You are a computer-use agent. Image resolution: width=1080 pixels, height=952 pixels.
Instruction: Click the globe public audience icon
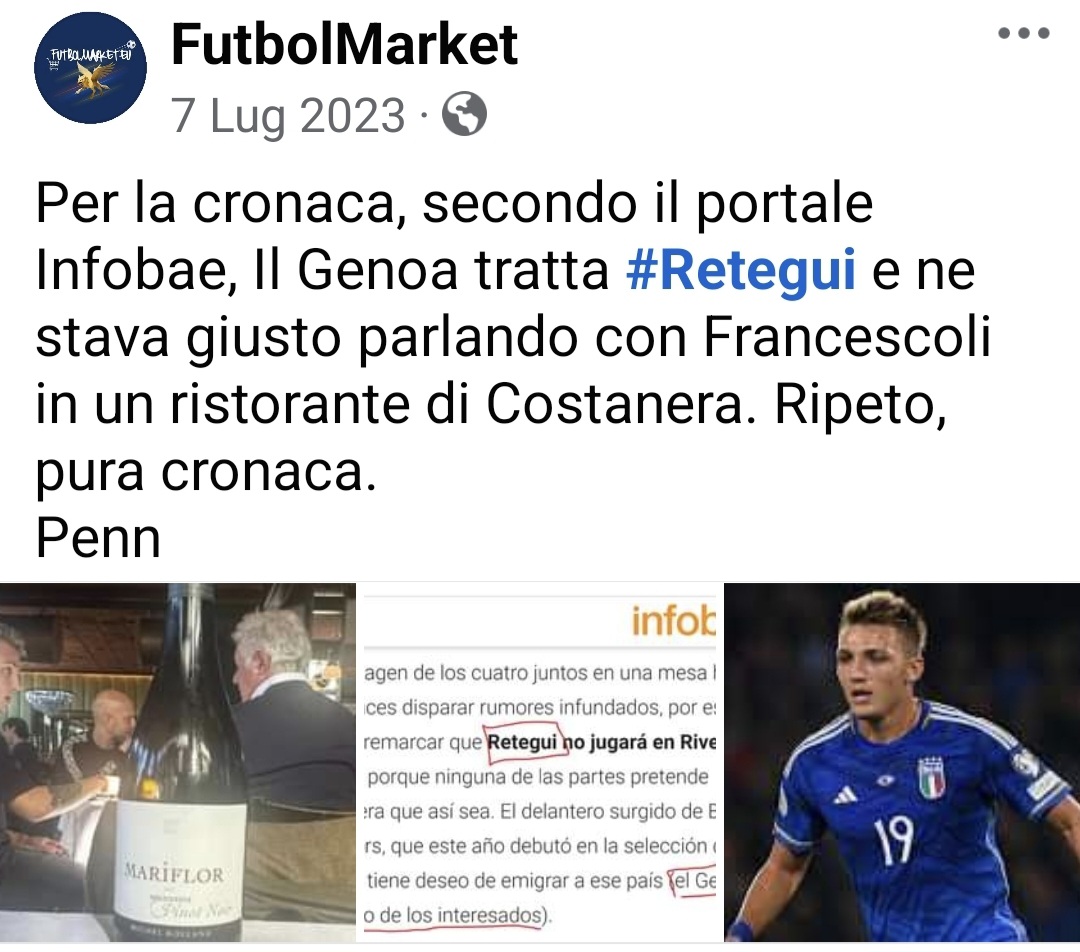click(464, 114)
